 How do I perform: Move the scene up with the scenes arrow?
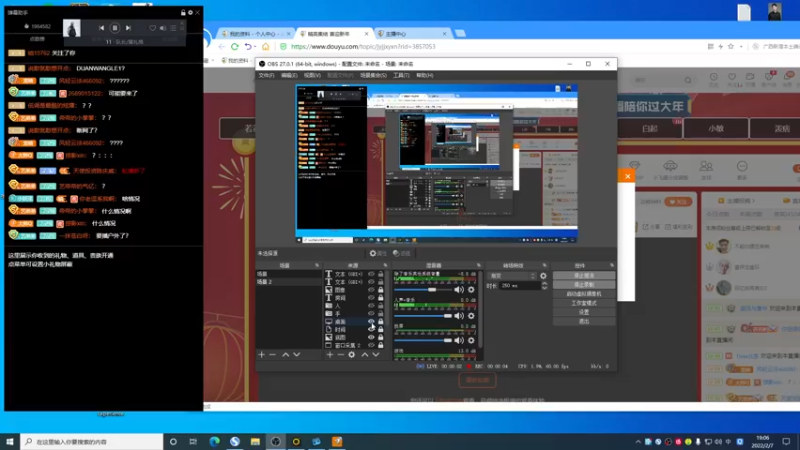point(286,355)
